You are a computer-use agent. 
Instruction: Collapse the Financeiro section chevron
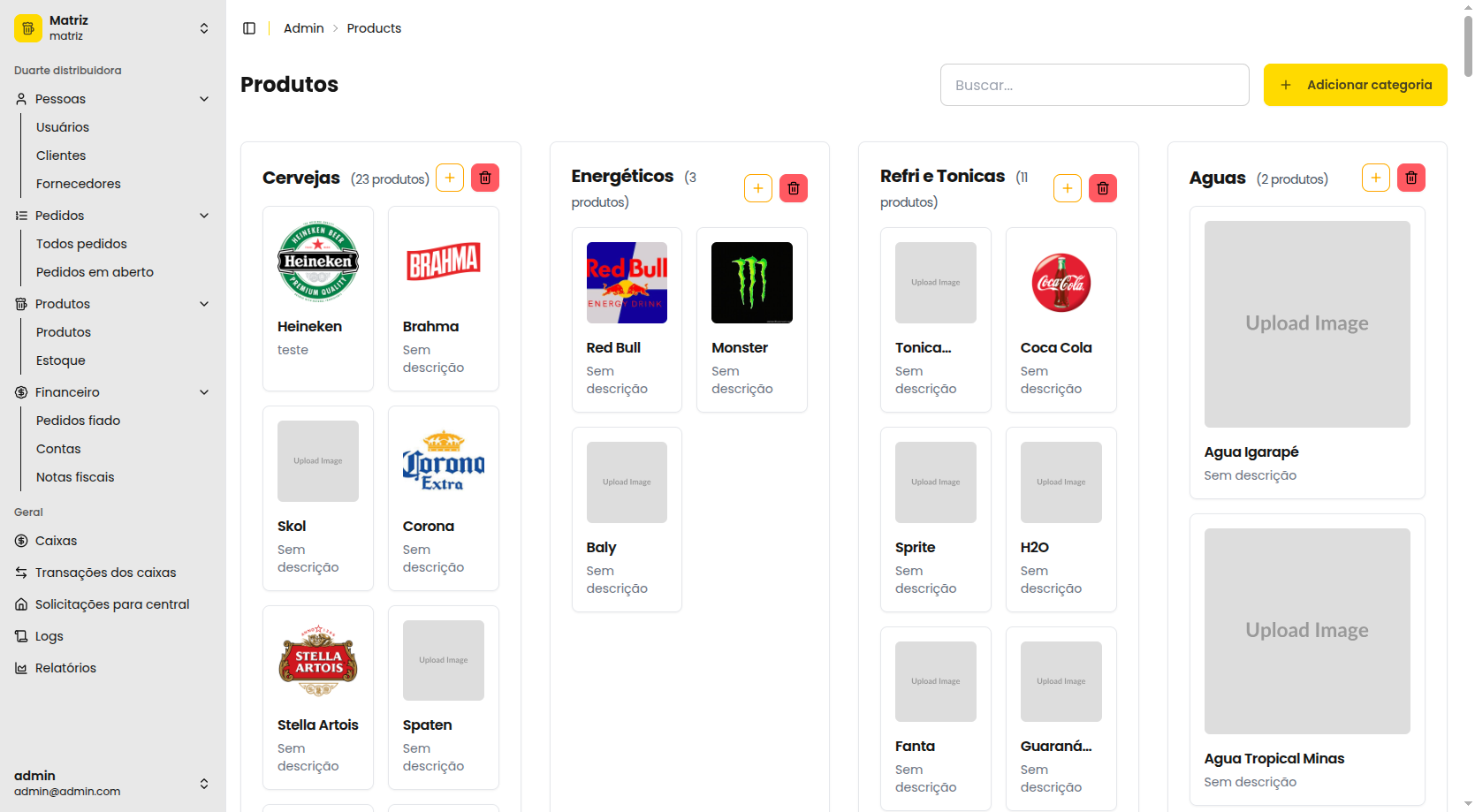pyautogui.click(x=204, y=392)
